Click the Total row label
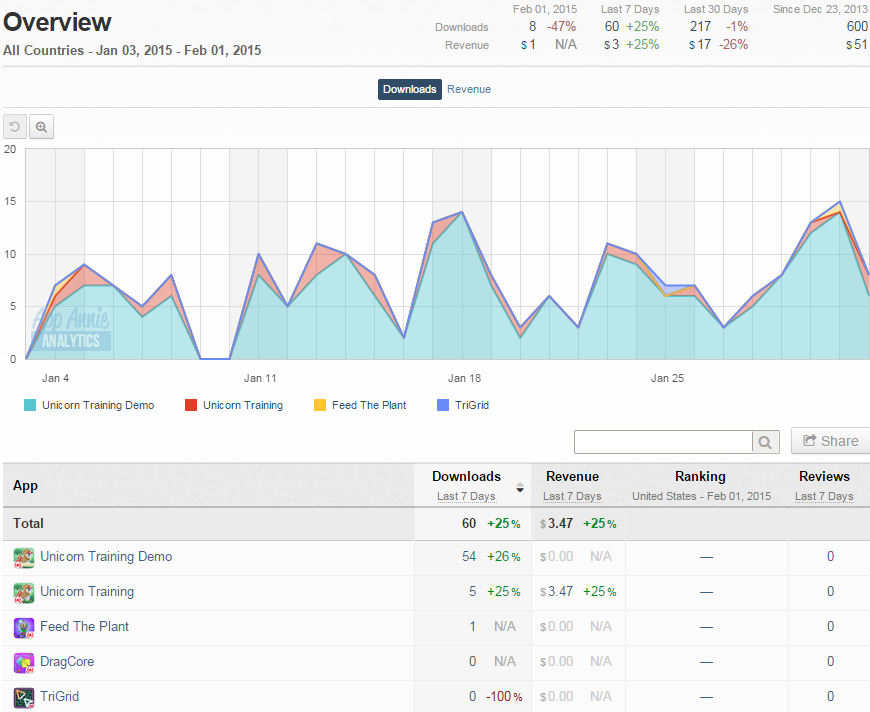This screenshot has height=712, width=870. click(x=28, y=523)
